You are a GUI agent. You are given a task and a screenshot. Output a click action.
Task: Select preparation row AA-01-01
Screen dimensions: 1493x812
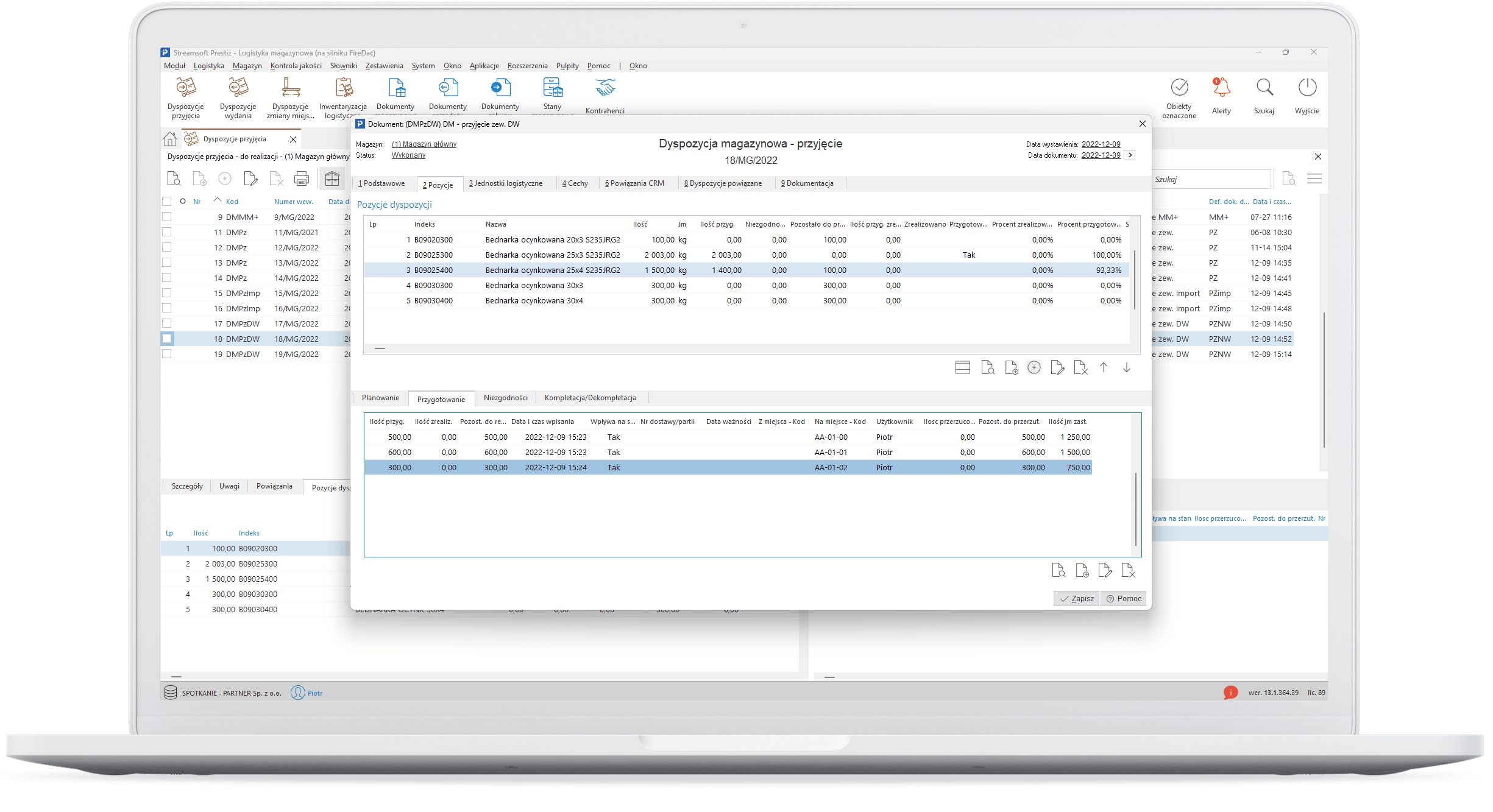point(728,453)
